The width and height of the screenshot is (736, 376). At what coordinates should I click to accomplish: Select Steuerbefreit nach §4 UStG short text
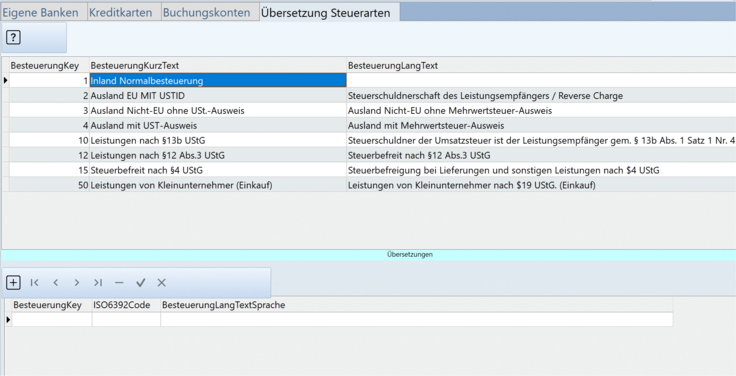(217, 170)
